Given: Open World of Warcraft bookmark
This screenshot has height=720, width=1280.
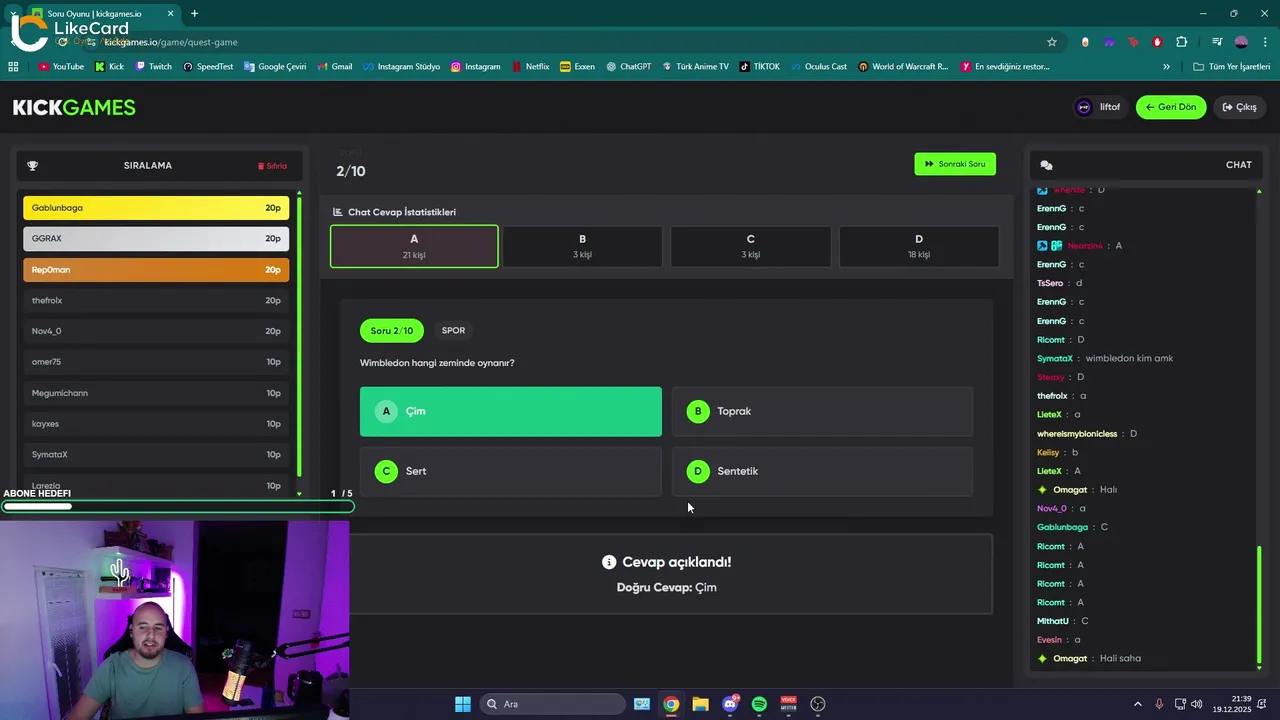Looking at the screenshot, I should [903, 67].
